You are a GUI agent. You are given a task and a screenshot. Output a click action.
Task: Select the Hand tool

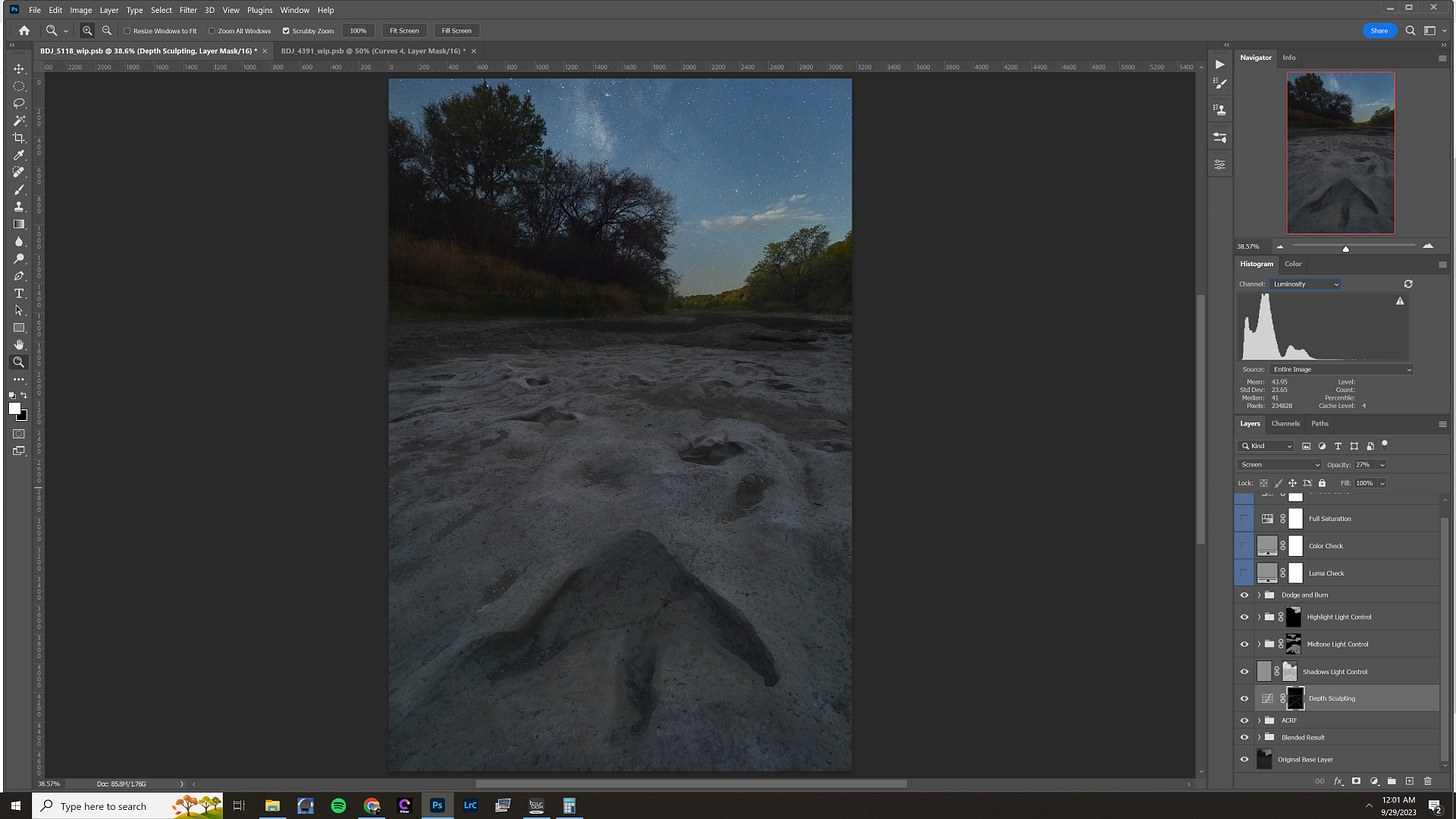click(x=19, y=345)
